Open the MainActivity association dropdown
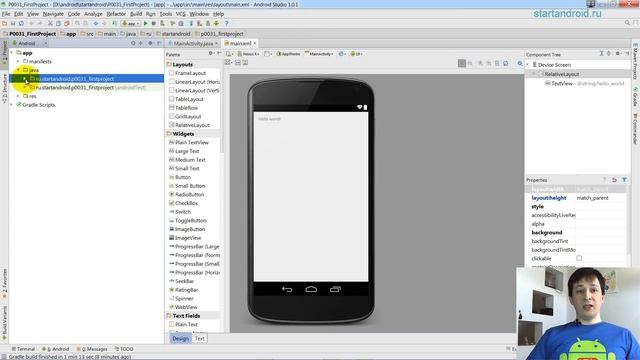The width and height of the screenshot is (640, 360). point(319,53)
